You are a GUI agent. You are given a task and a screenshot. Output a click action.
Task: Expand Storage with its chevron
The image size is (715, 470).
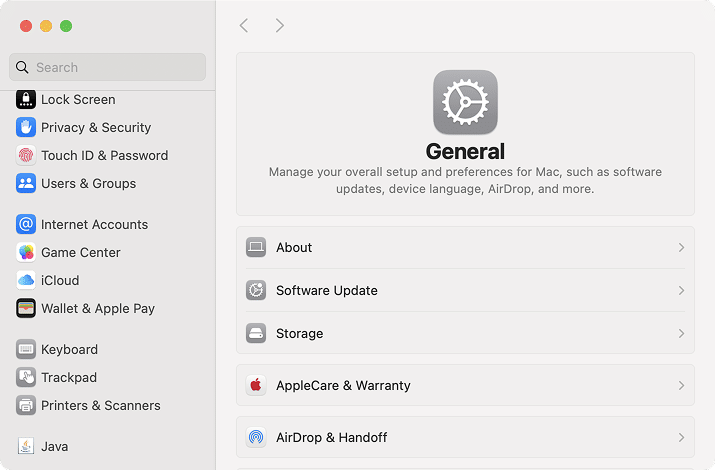click(681, 333)
